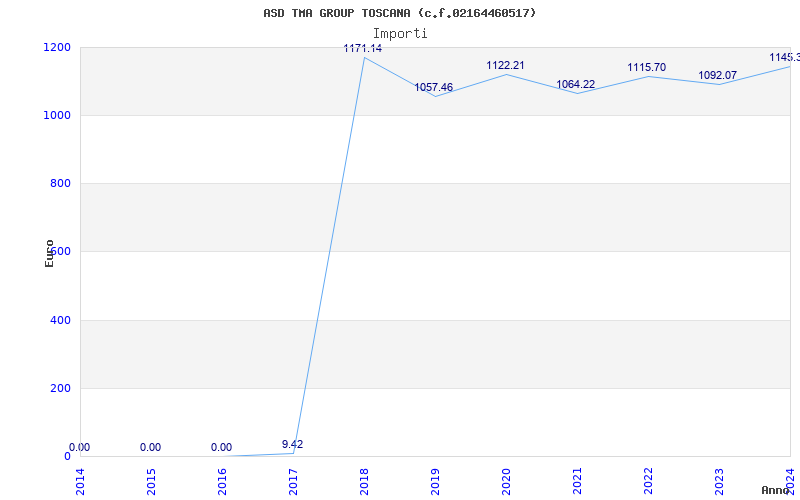Click the 400 y-axis tick label
Screen dimensions: 800x500
click(61, 320)
